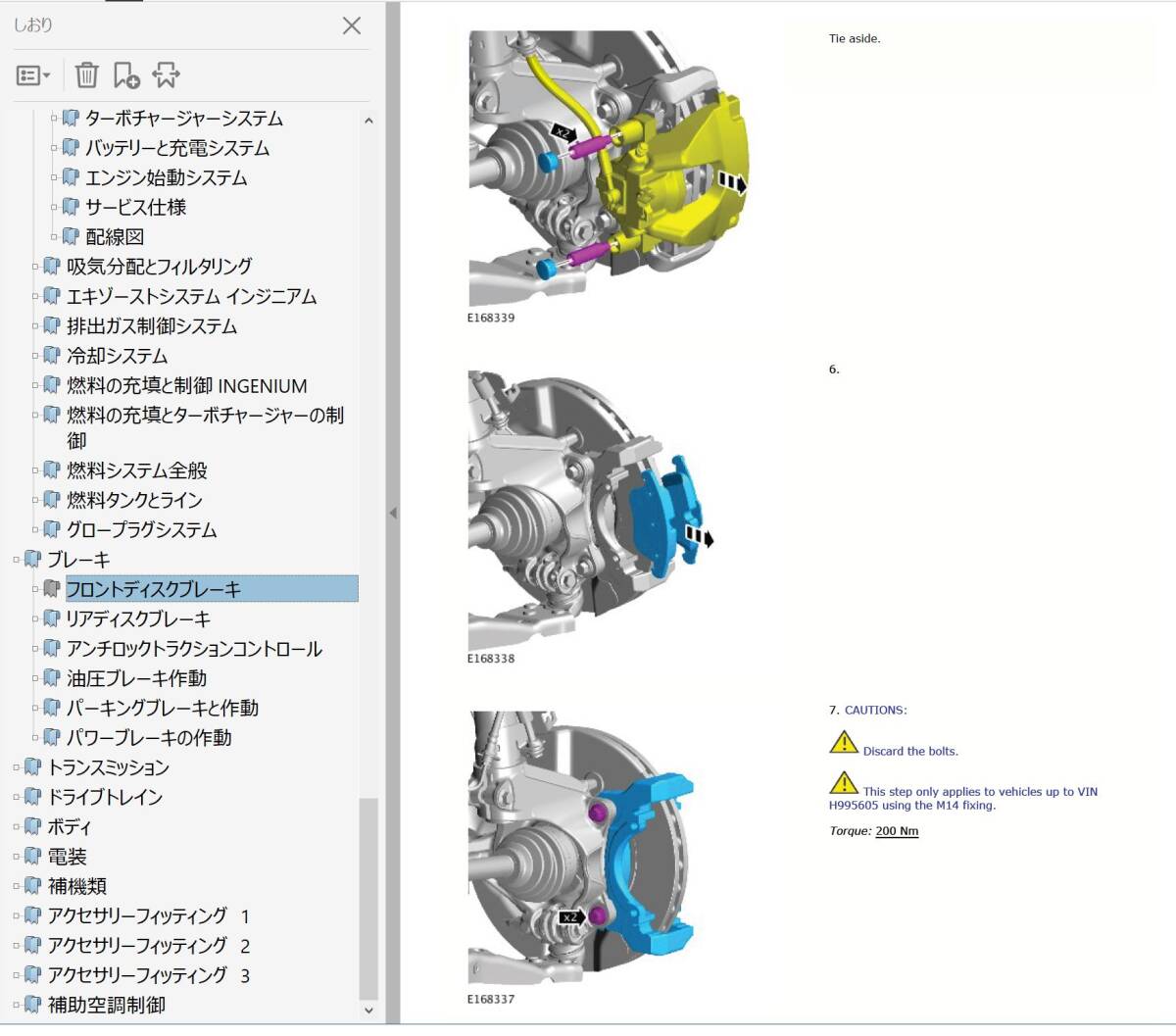Click the bookmark icon beside グロープラグシステム
1176x1036 pixels.
coord(52,529)
